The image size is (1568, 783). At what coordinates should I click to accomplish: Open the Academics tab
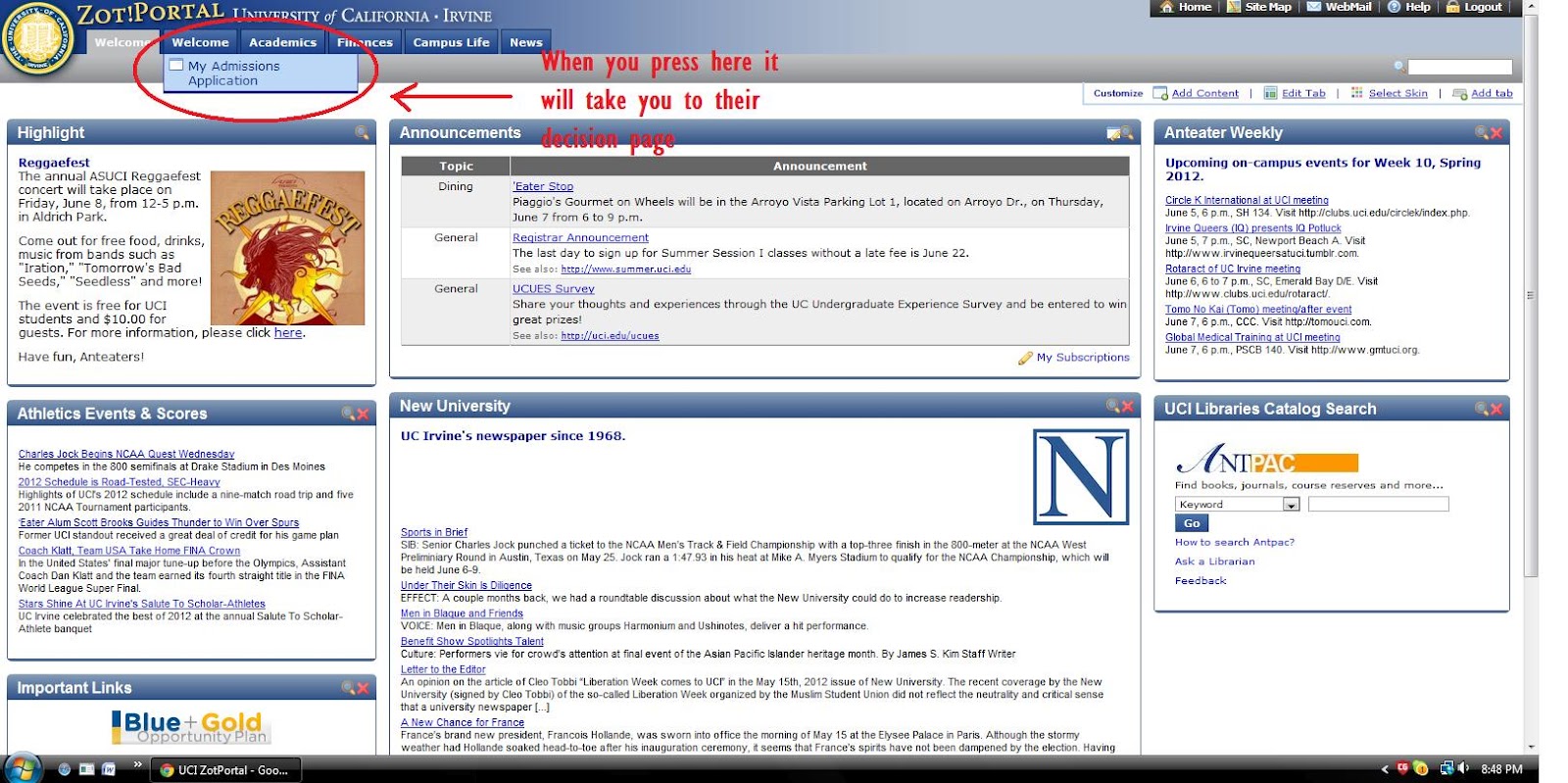(x=282, y=42)
